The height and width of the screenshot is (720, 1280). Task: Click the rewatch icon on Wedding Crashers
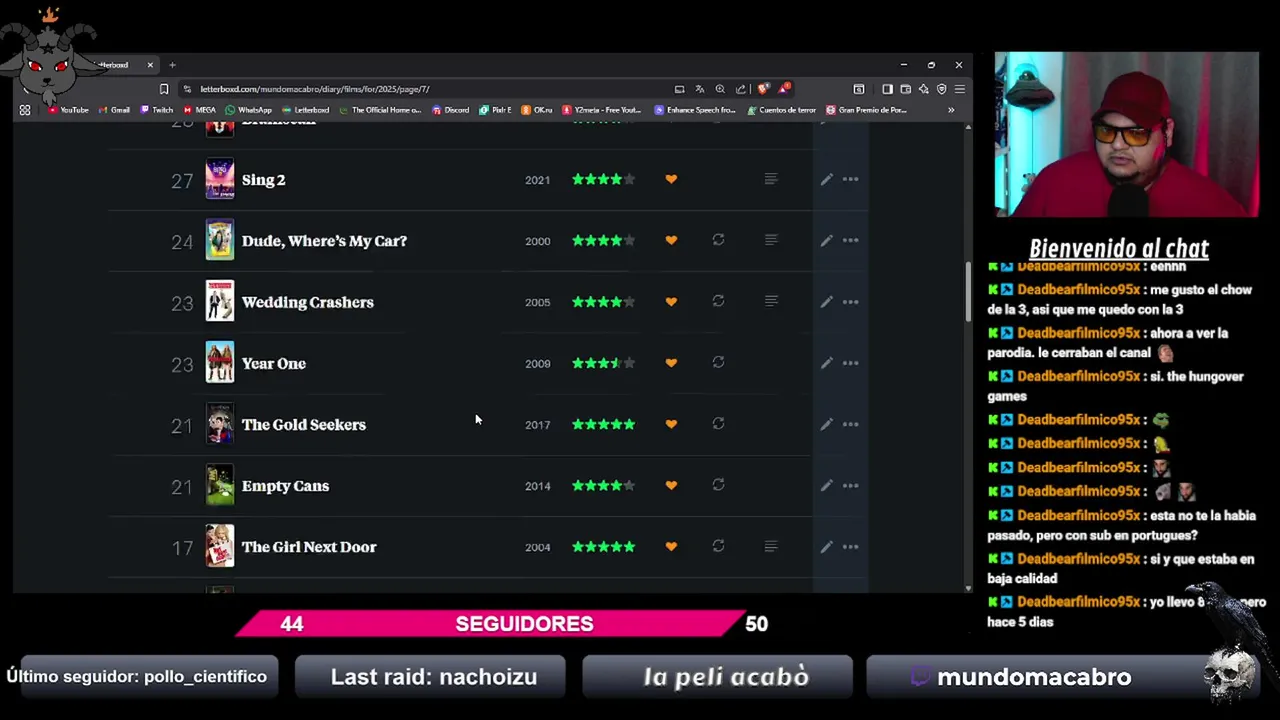point(718,301)
